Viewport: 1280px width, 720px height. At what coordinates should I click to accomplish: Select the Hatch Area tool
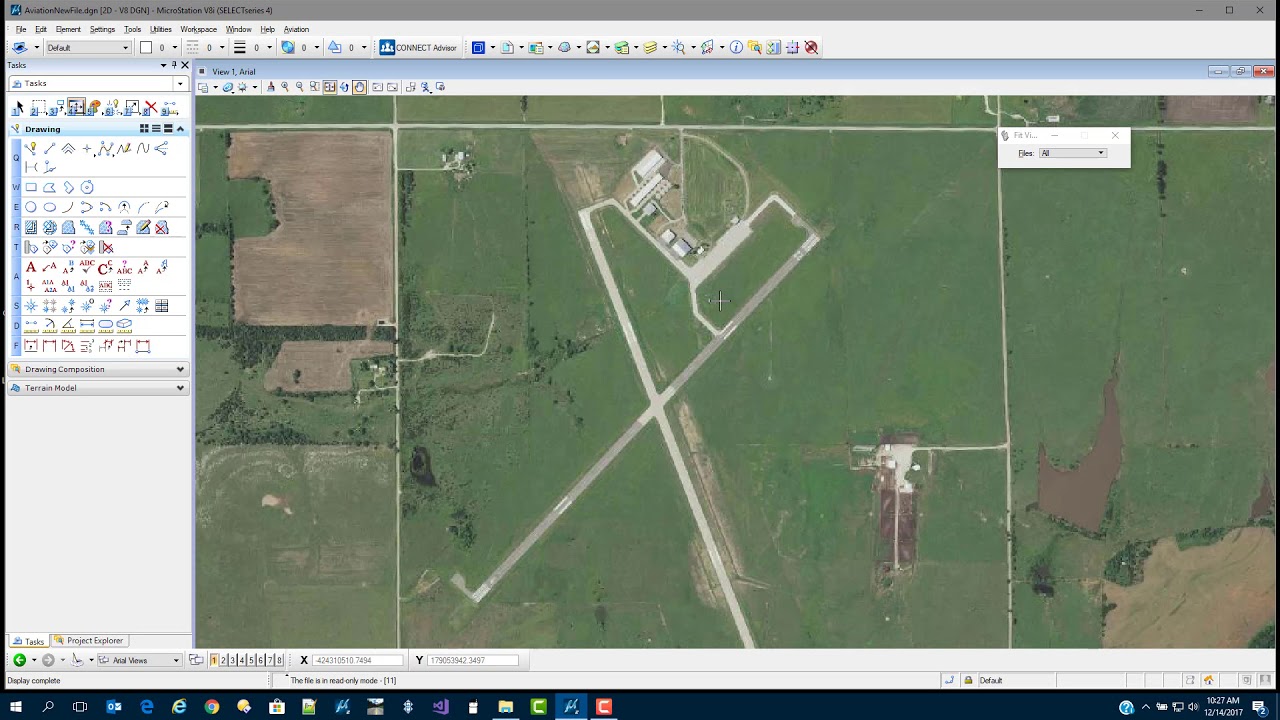tap(31, 227)
